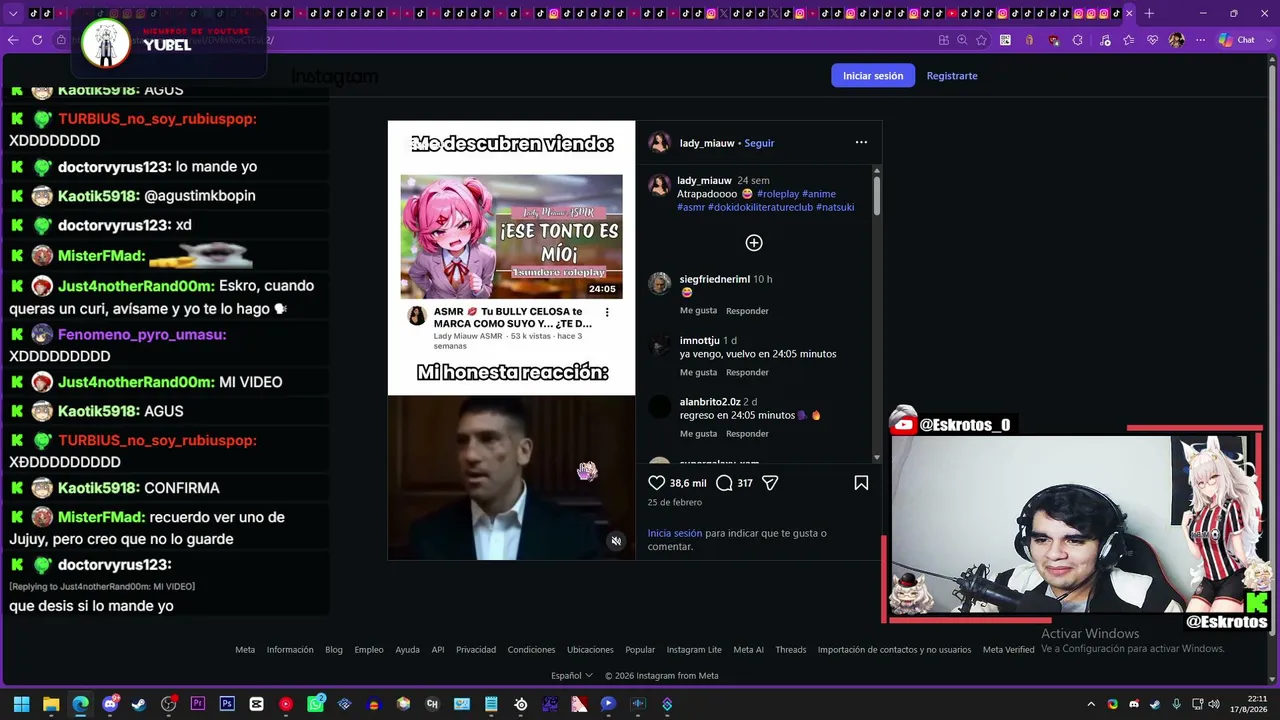Unmute the video with the speaker icon
The height and width of the screenshot is (720, 1280).
(616, 541)
